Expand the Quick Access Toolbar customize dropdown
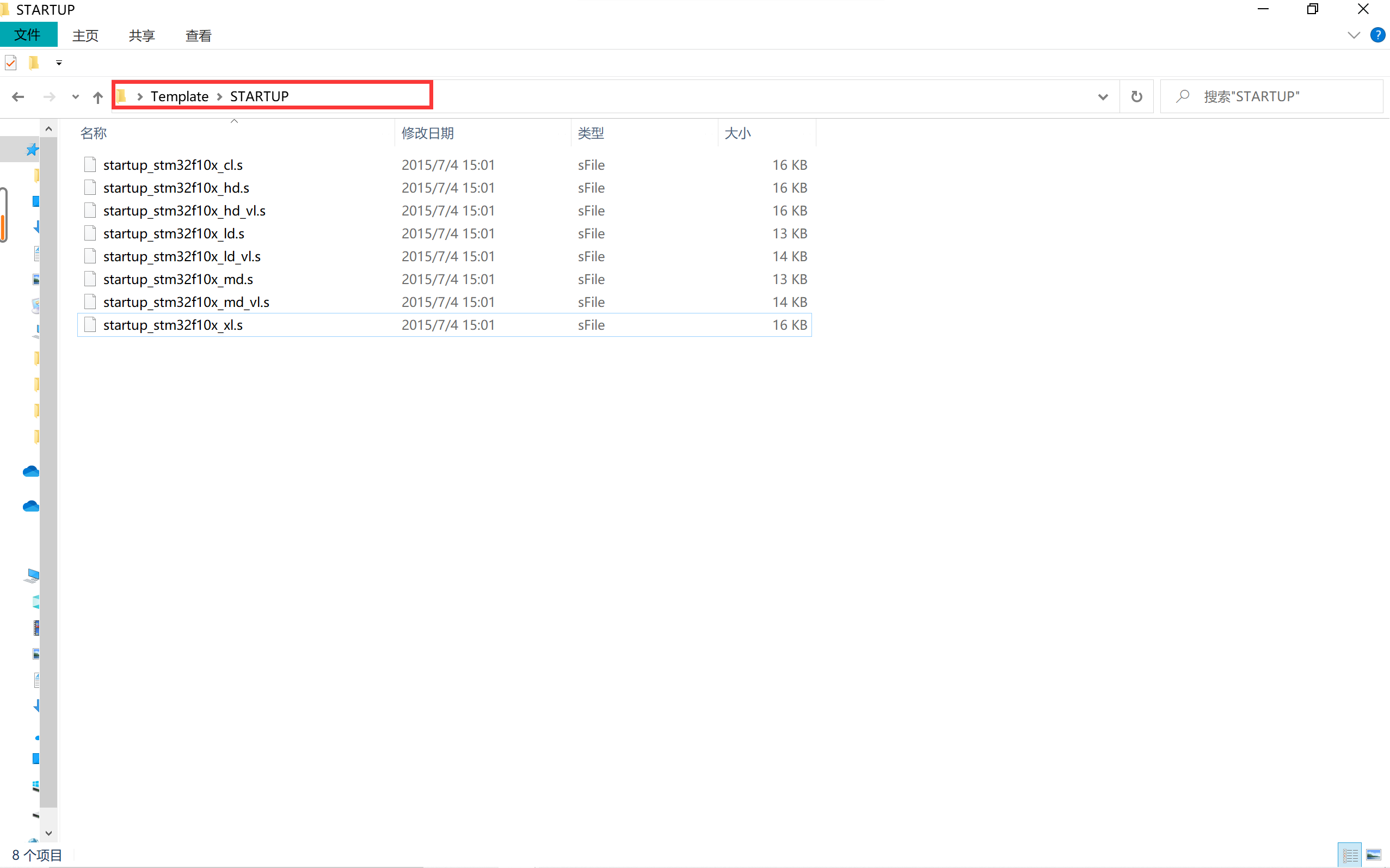 59,63
